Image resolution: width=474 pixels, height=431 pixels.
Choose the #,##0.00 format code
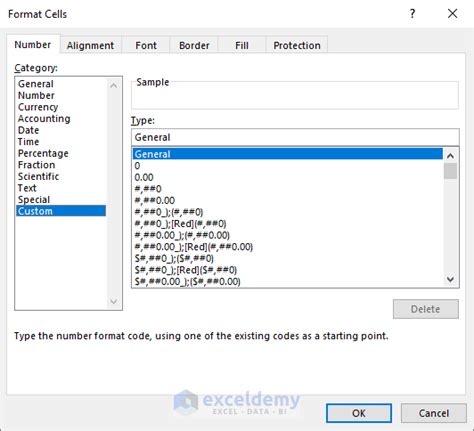288,200
